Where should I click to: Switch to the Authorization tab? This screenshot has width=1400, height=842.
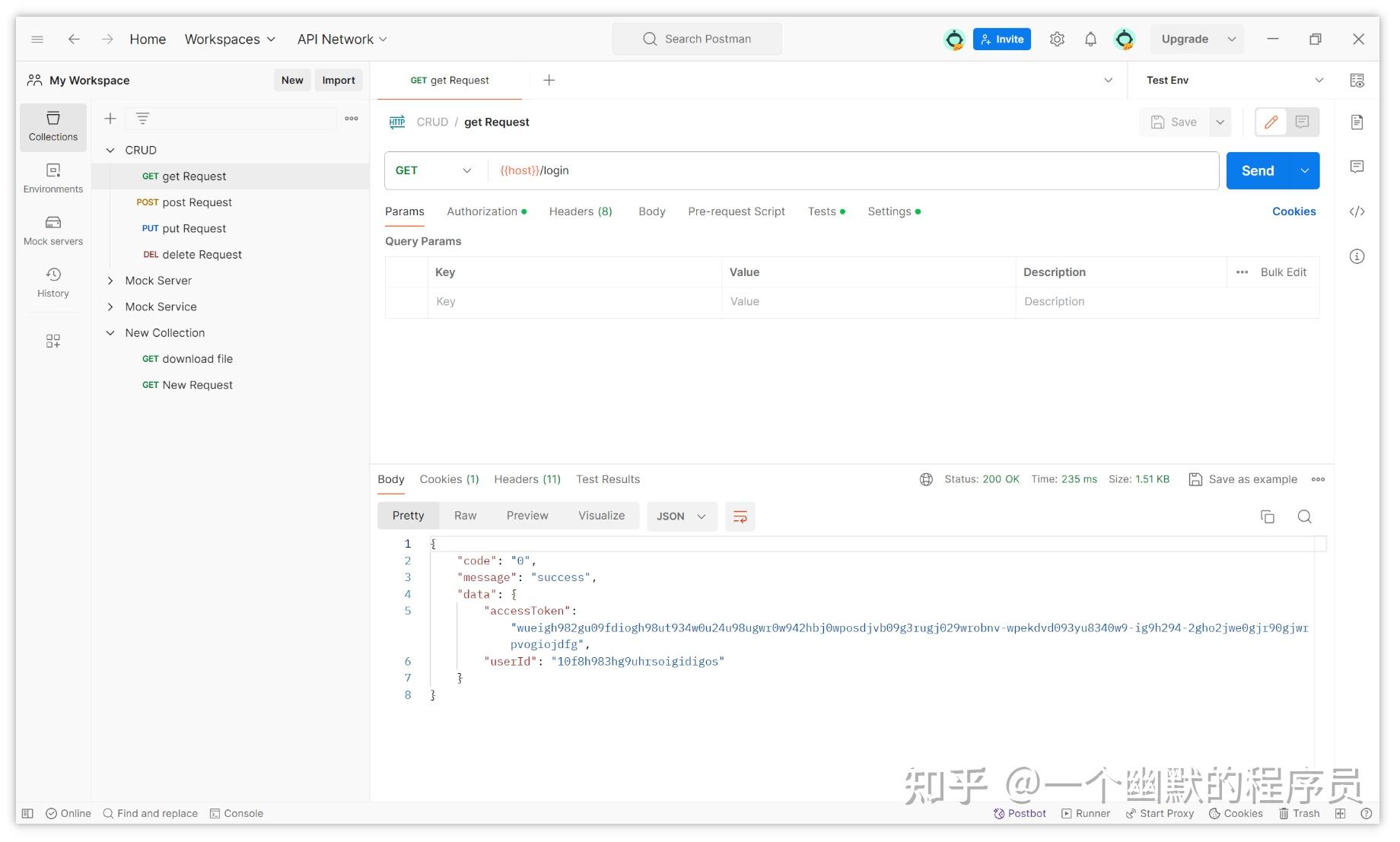click(x=482, y=211)
